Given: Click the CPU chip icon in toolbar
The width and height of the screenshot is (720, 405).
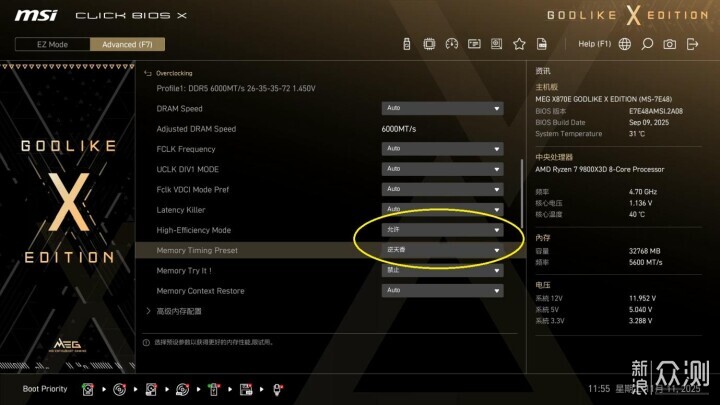Looking at the screenshot, I should pos(429,44).
